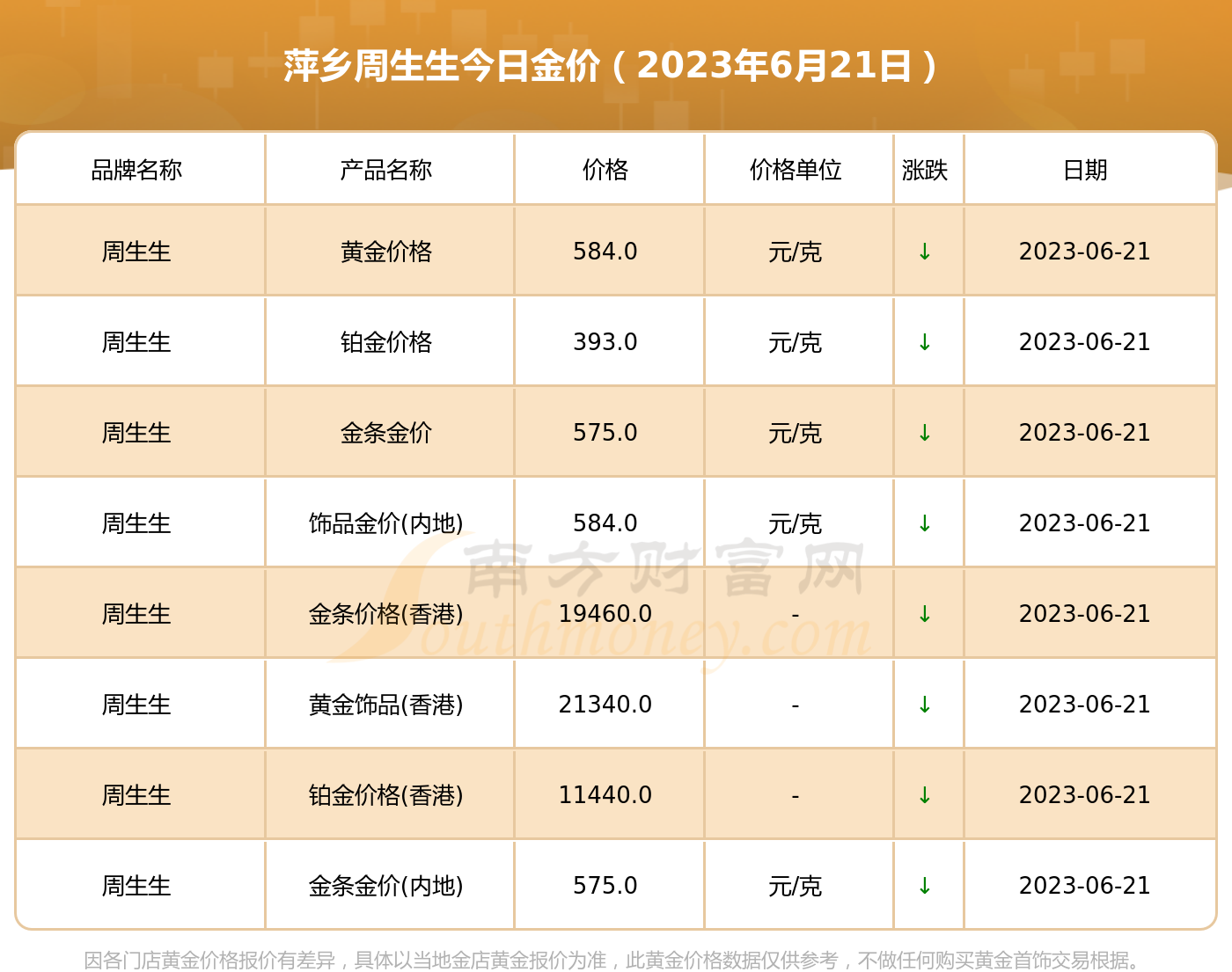The width and height of the screenshot is (1232, 972).
Task: Click the 涨跌 column header
Action: (x=925, y=170)
